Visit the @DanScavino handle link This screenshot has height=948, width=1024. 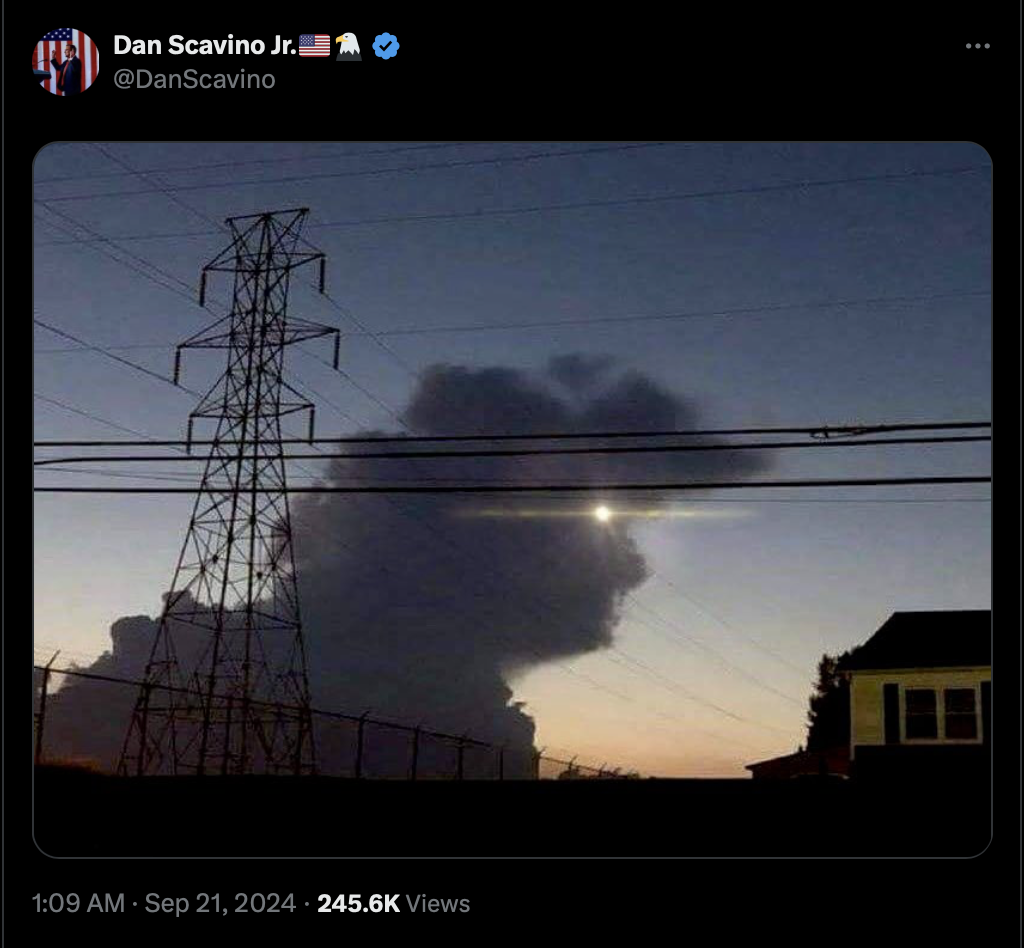[x=194, y=80]
